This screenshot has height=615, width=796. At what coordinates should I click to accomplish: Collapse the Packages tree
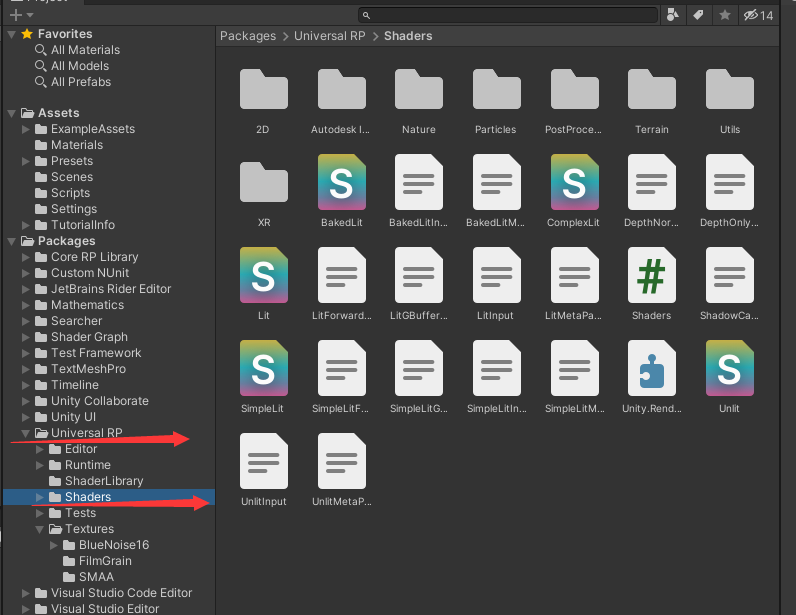12,241
